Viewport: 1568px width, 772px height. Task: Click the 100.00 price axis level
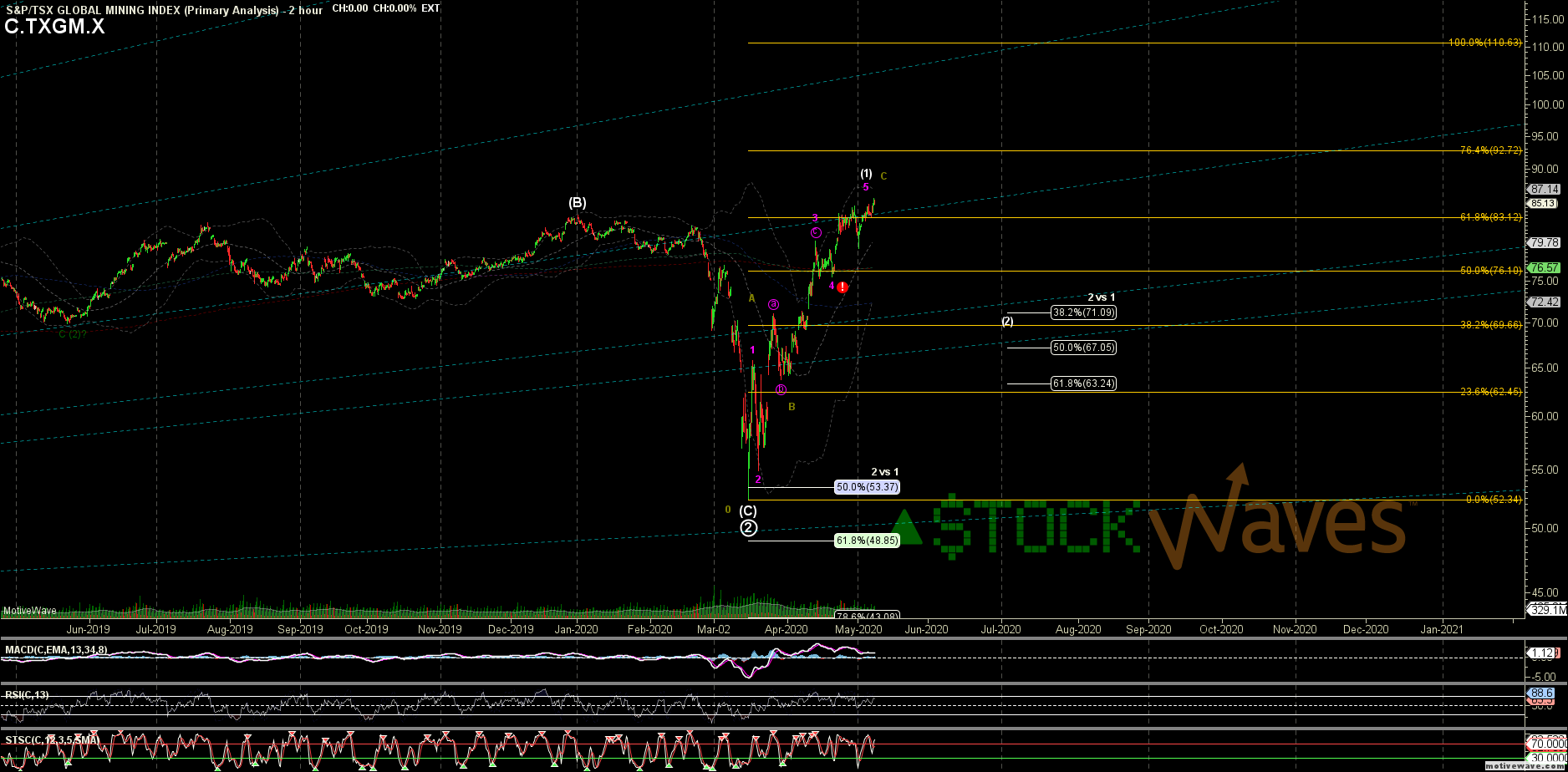click(x=1548, y=105)
